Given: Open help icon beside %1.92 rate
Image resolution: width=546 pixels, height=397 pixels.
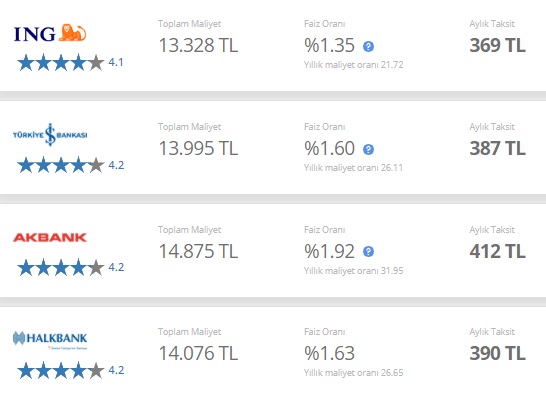Looking at the screenshot, I should coord(368,251).
